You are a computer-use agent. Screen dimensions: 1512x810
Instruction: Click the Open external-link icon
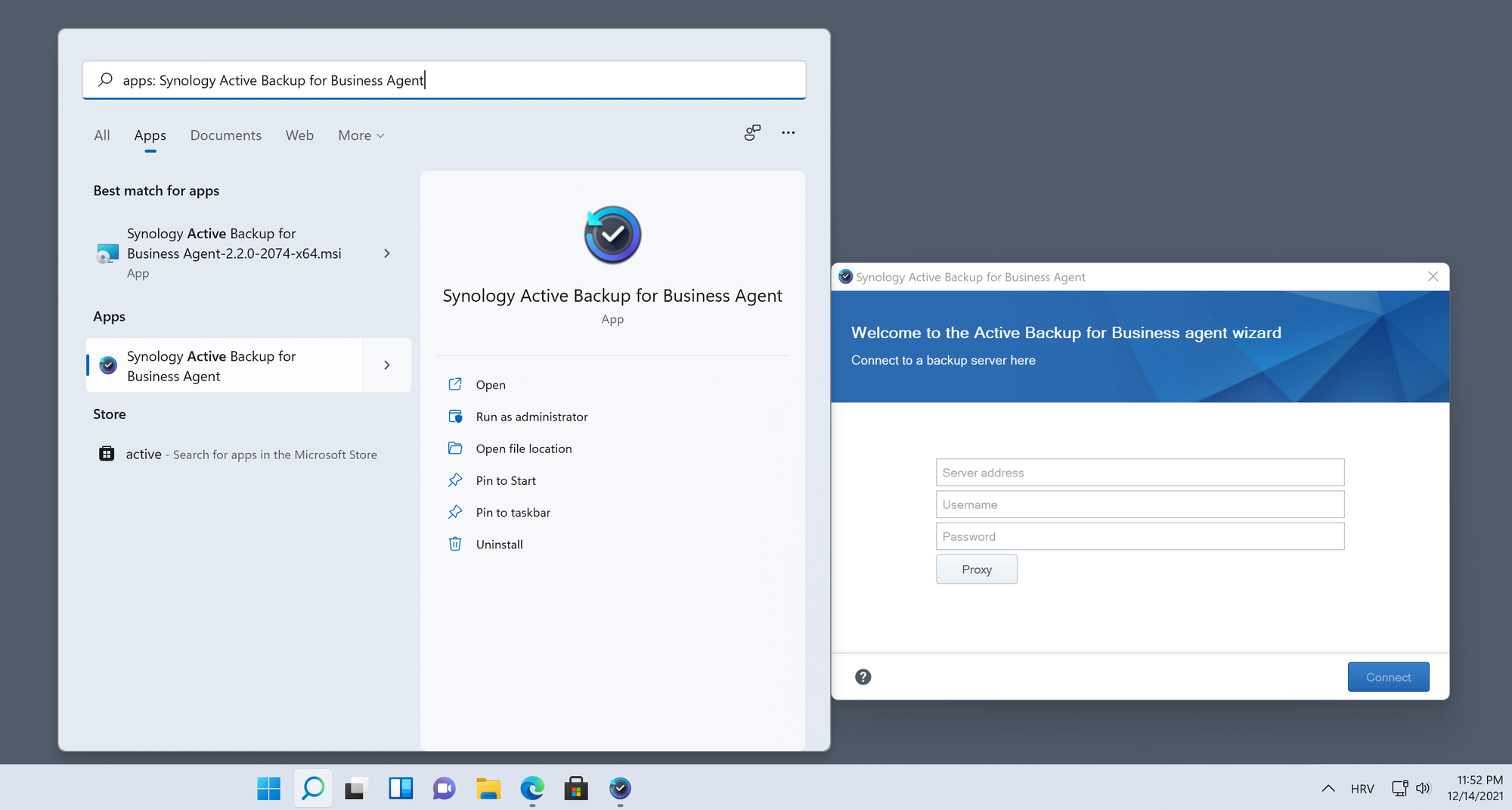coord(455,384)
